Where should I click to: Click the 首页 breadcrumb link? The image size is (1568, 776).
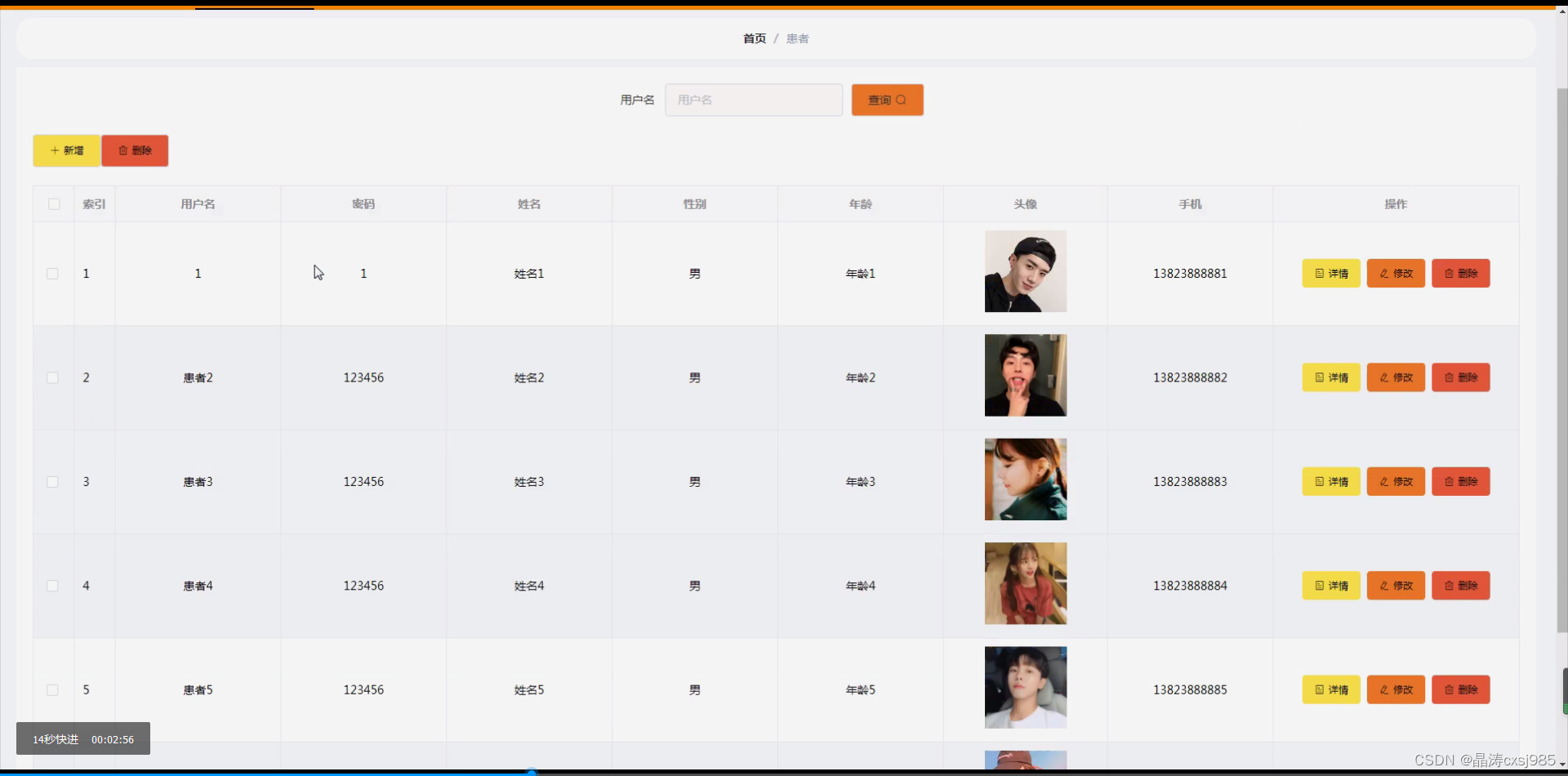[755, 38]
